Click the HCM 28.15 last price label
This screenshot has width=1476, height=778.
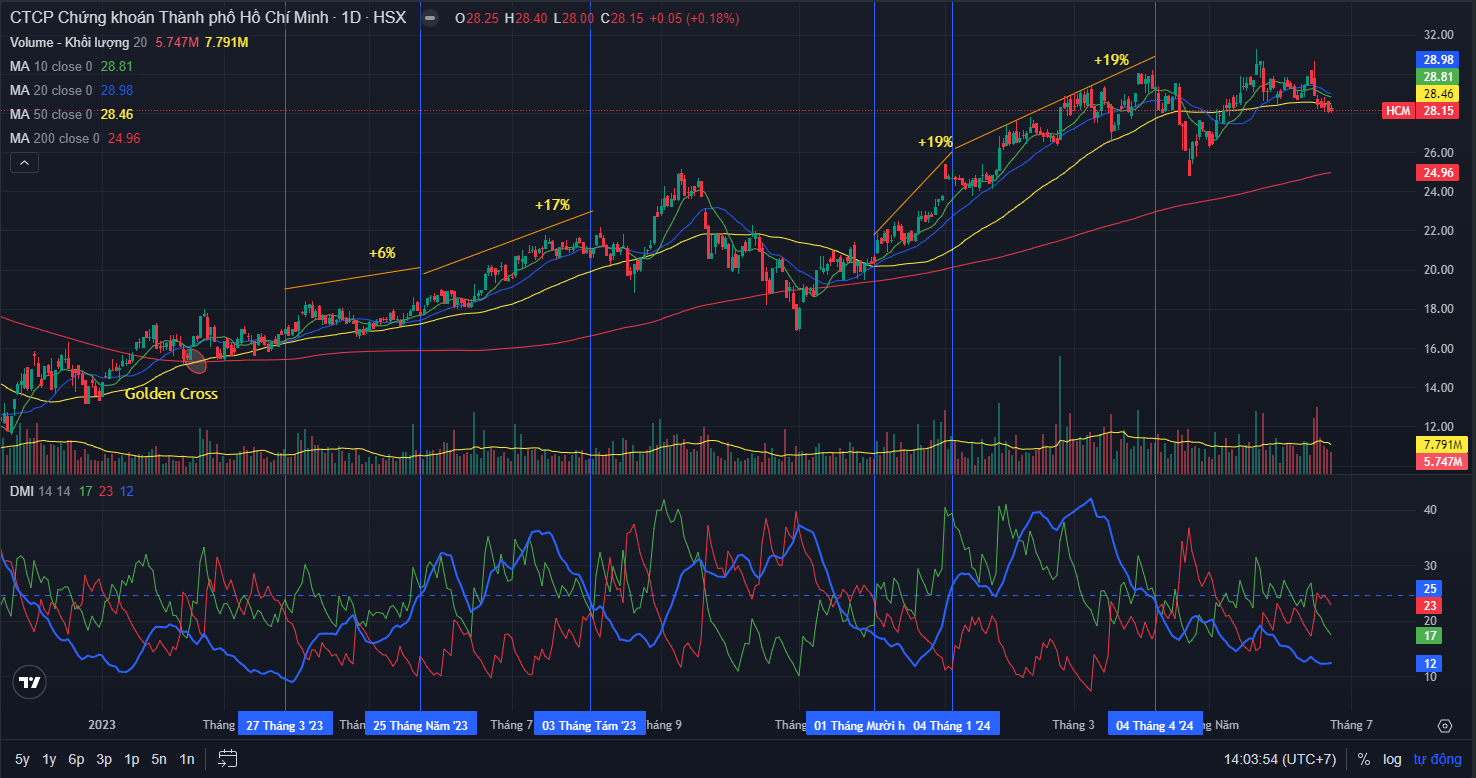(1419, 111)
